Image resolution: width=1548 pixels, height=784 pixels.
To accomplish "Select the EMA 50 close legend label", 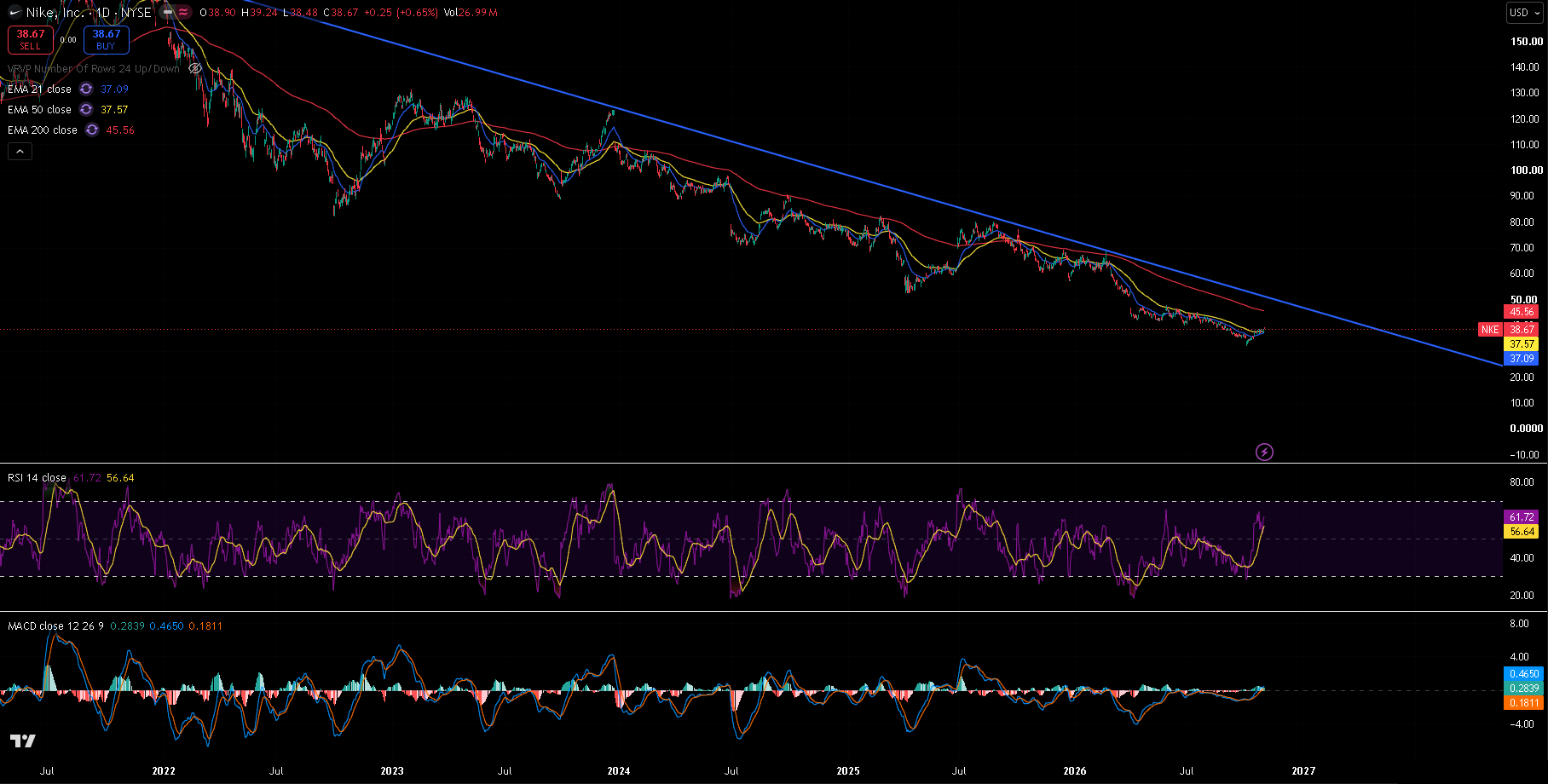I will 39,109.
